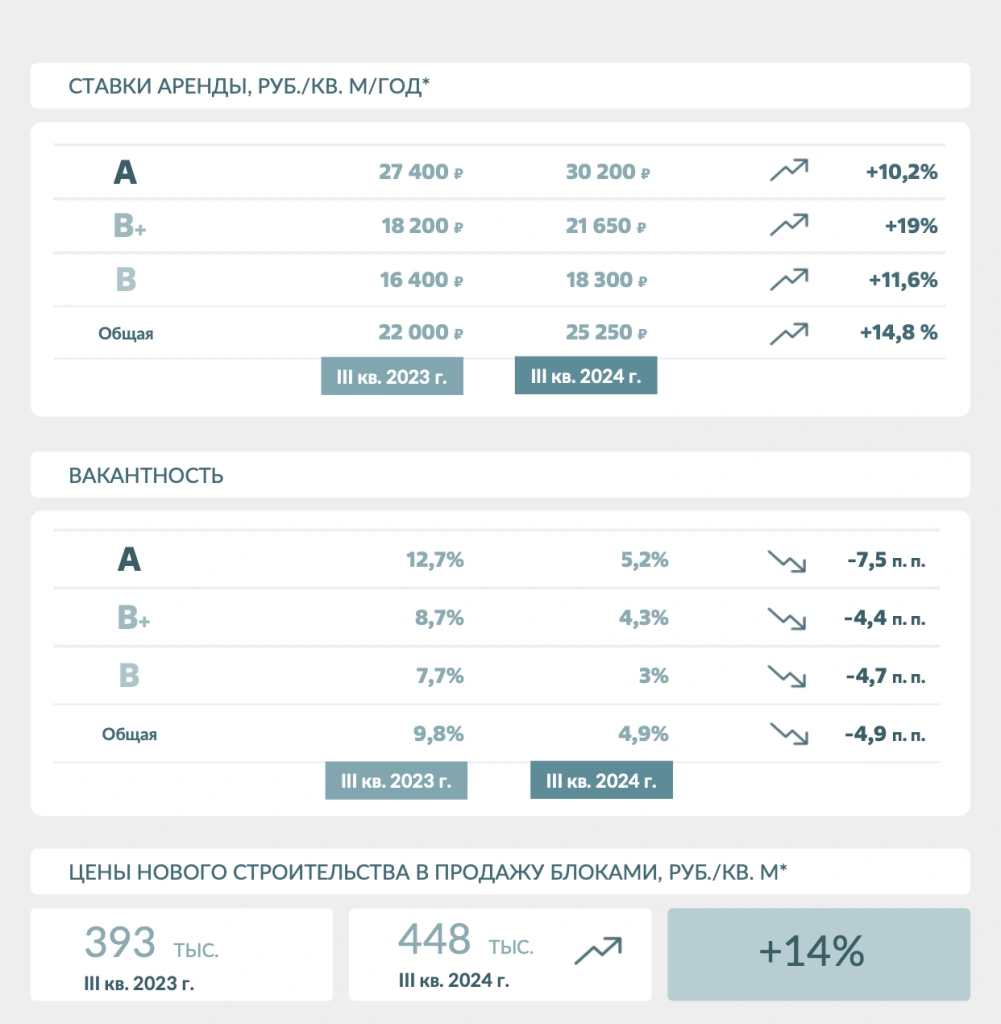Viewport: 1001px width, 1024px height.
Task: Select the III кв. 2024 г. label under rent rates
Action: coord(586,376)
